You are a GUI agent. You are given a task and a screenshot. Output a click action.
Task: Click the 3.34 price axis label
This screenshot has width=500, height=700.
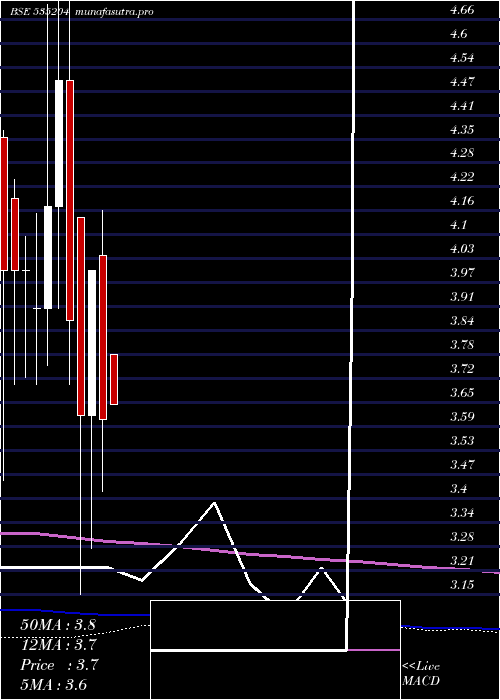tap(462, 513)
